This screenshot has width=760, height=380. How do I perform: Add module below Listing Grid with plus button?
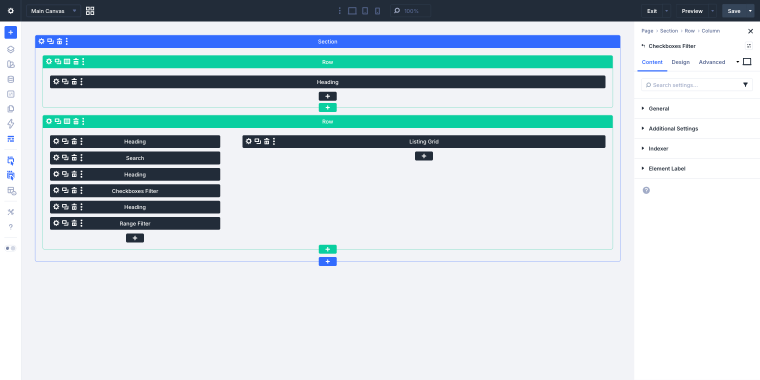point(424,156)
